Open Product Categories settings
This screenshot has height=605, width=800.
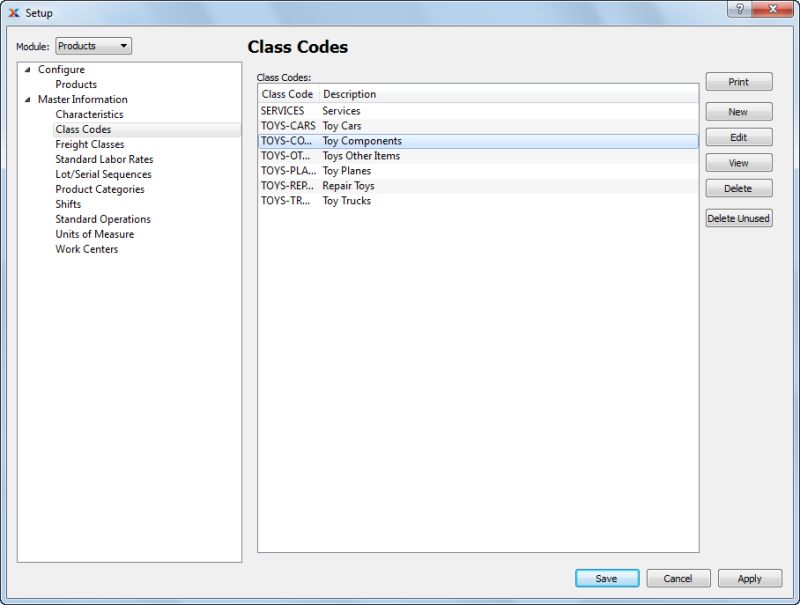98,189
